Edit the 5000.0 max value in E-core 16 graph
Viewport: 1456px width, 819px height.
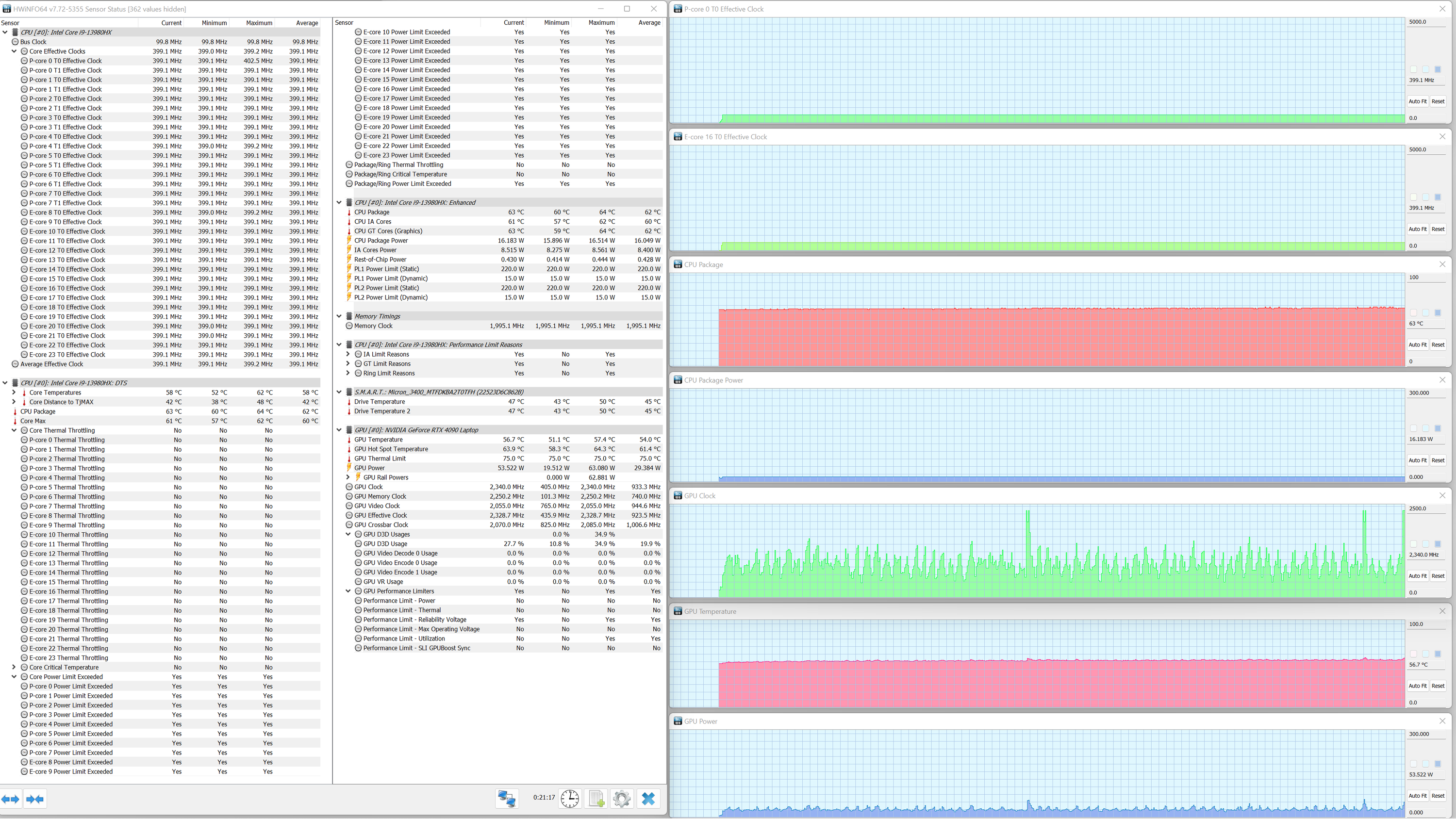tap(1424, 150)
